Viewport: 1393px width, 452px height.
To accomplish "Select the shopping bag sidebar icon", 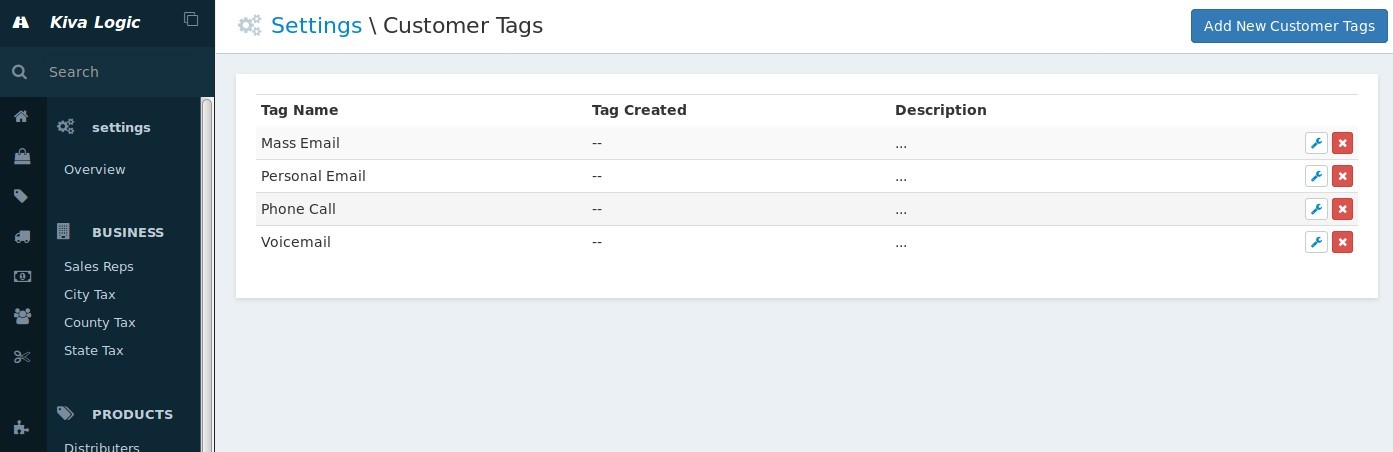I will (20, 156).
